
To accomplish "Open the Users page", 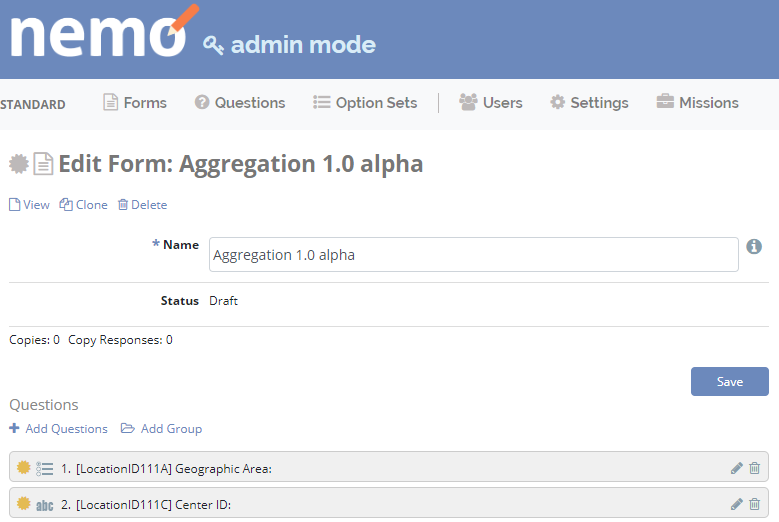I will (x=490, y=103).
